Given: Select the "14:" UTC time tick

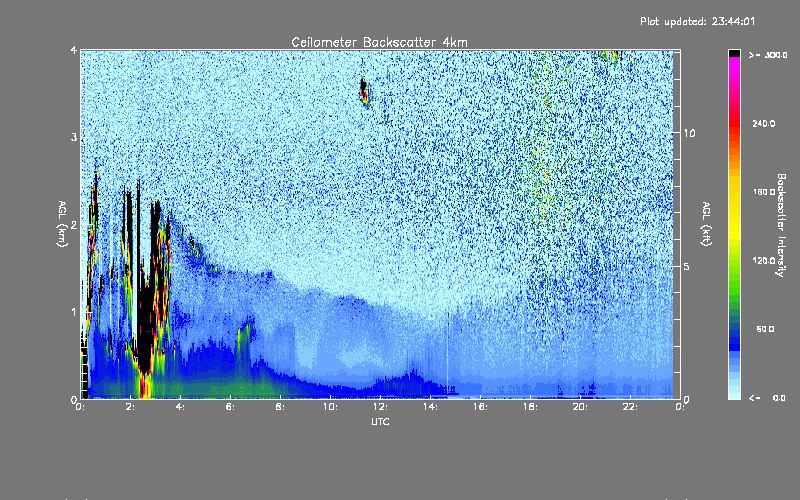Looking at the screenshot, I should (430, 407).
